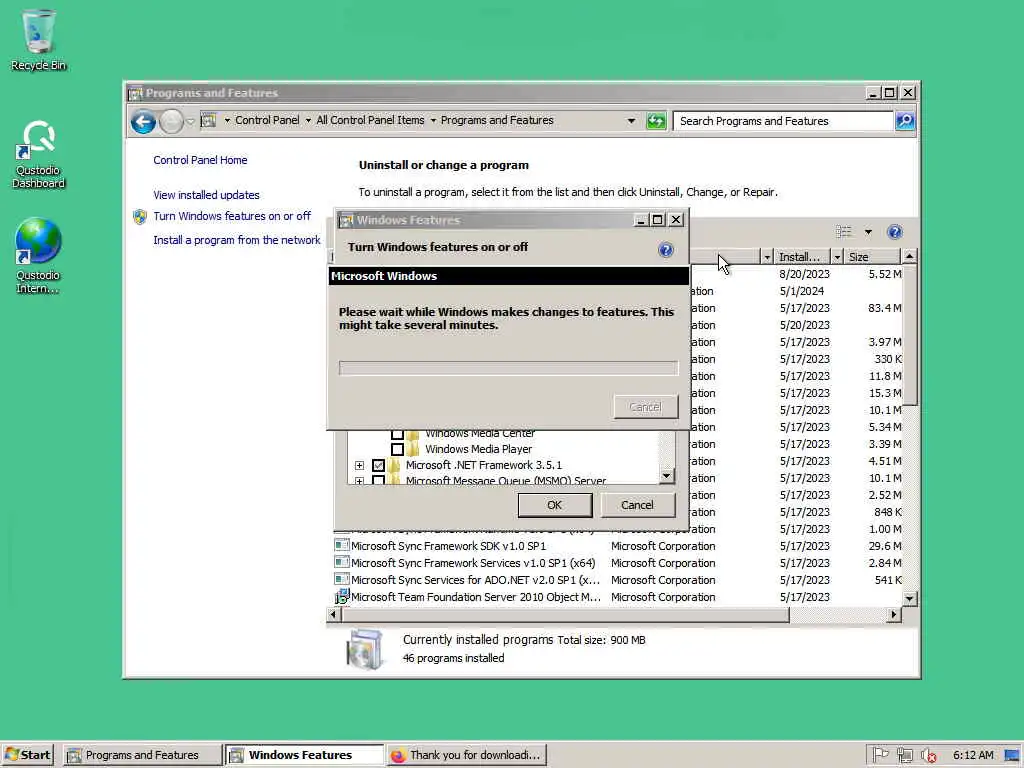Viewport: 1024px width, 768px height.
Task: Toggle the Windows Media Player checkbox
Action: pos(397,449)
